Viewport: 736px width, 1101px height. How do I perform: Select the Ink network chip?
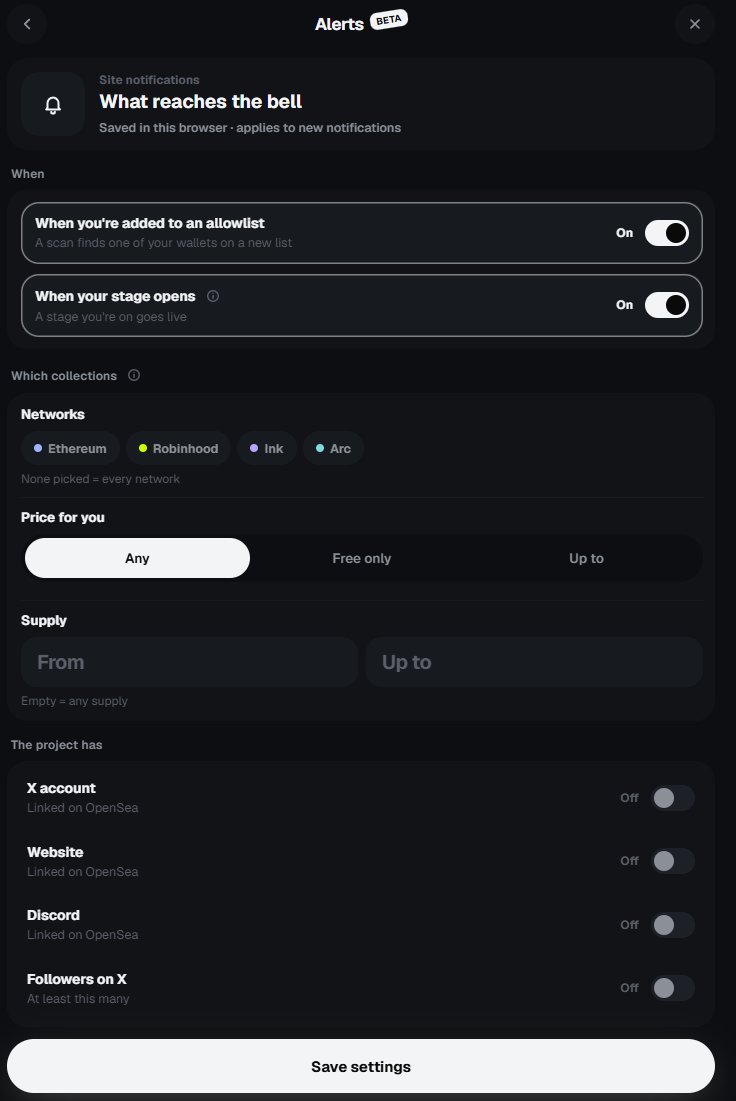tap(266, 448)
